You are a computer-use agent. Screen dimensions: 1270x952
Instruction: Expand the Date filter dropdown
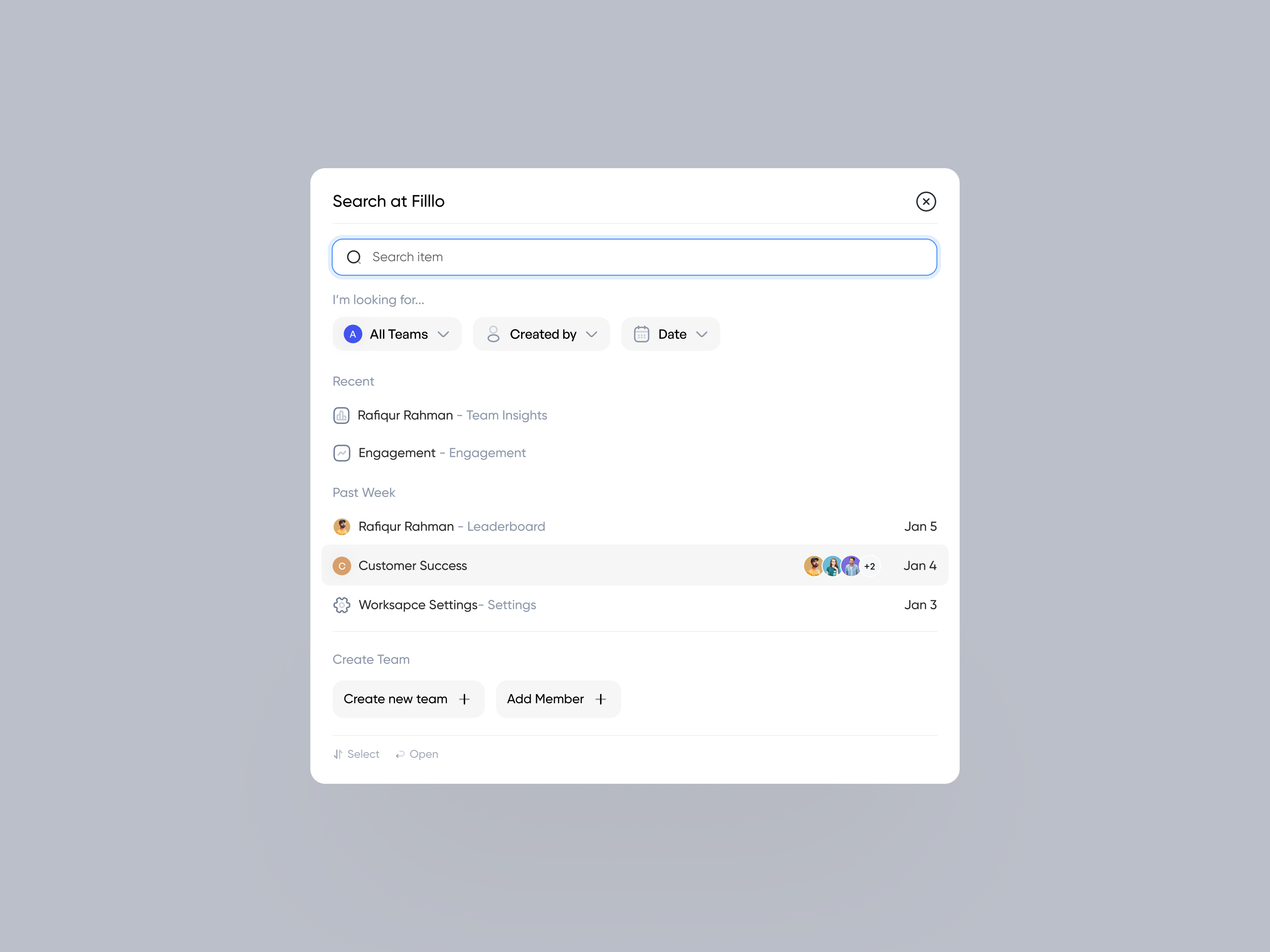(670, 334)
